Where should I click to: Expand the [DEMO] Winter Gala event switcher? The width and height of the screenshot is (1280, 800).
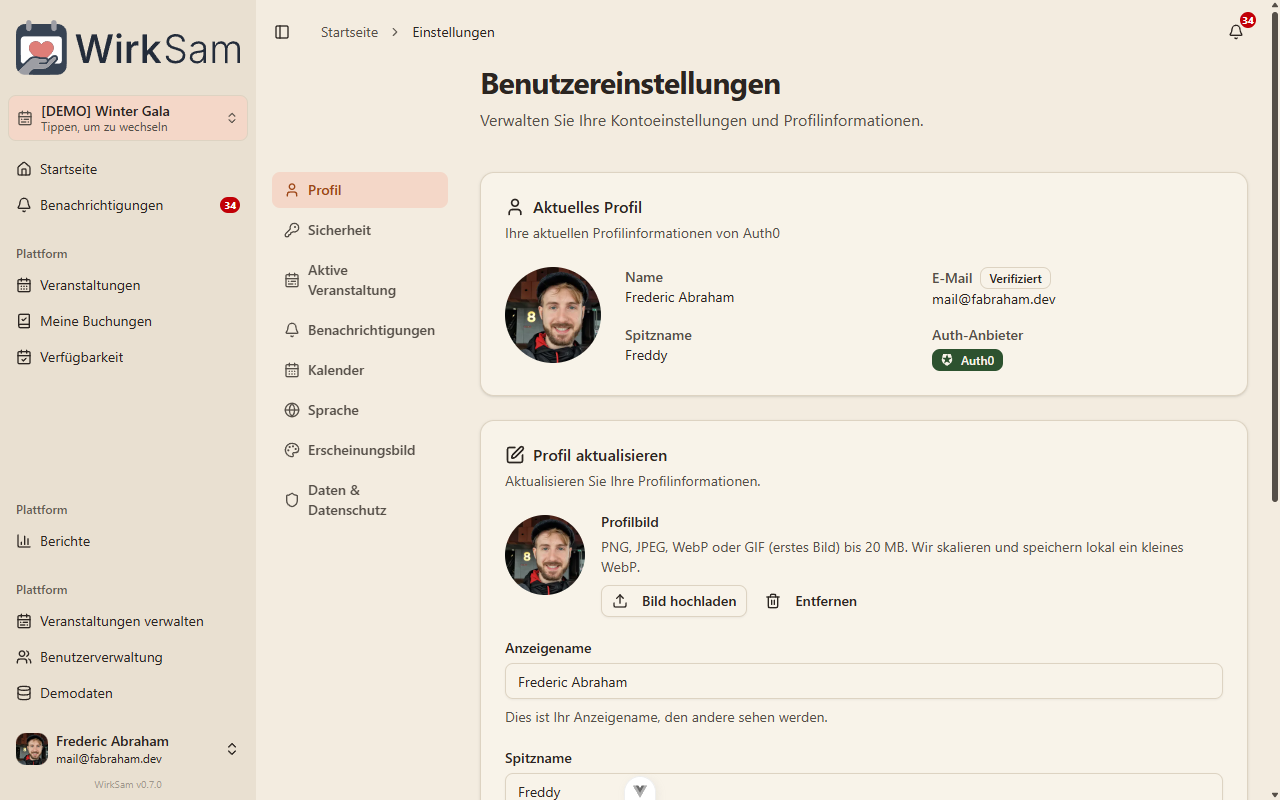128,118
